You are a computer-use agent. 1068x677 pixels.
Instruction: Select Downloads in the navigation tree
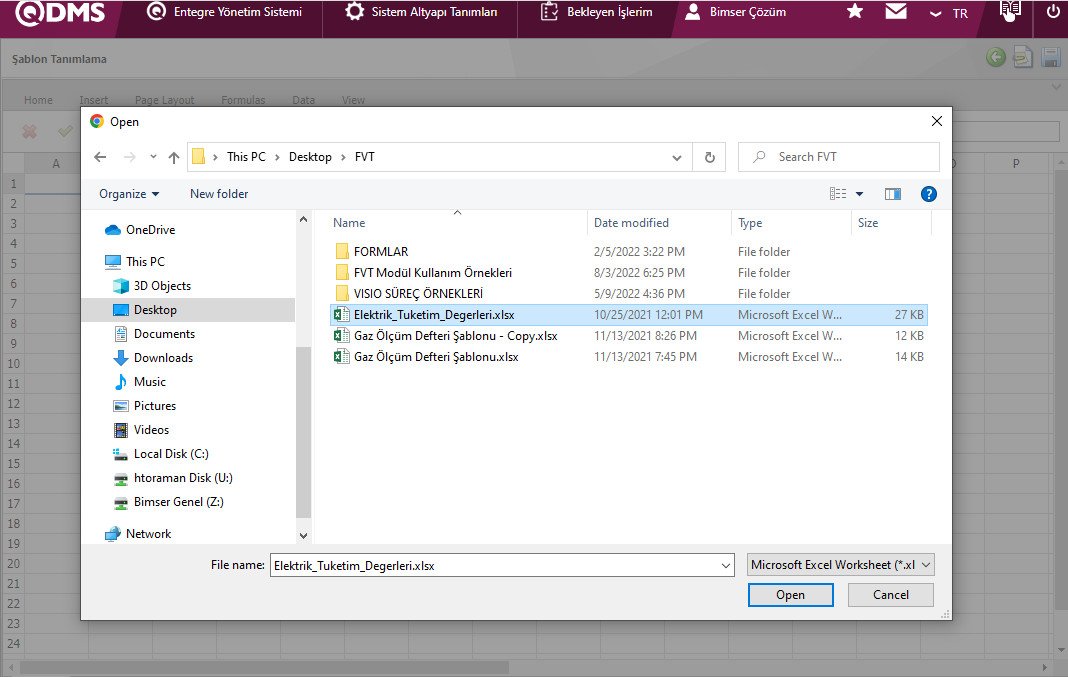click(x=163, y=358)
